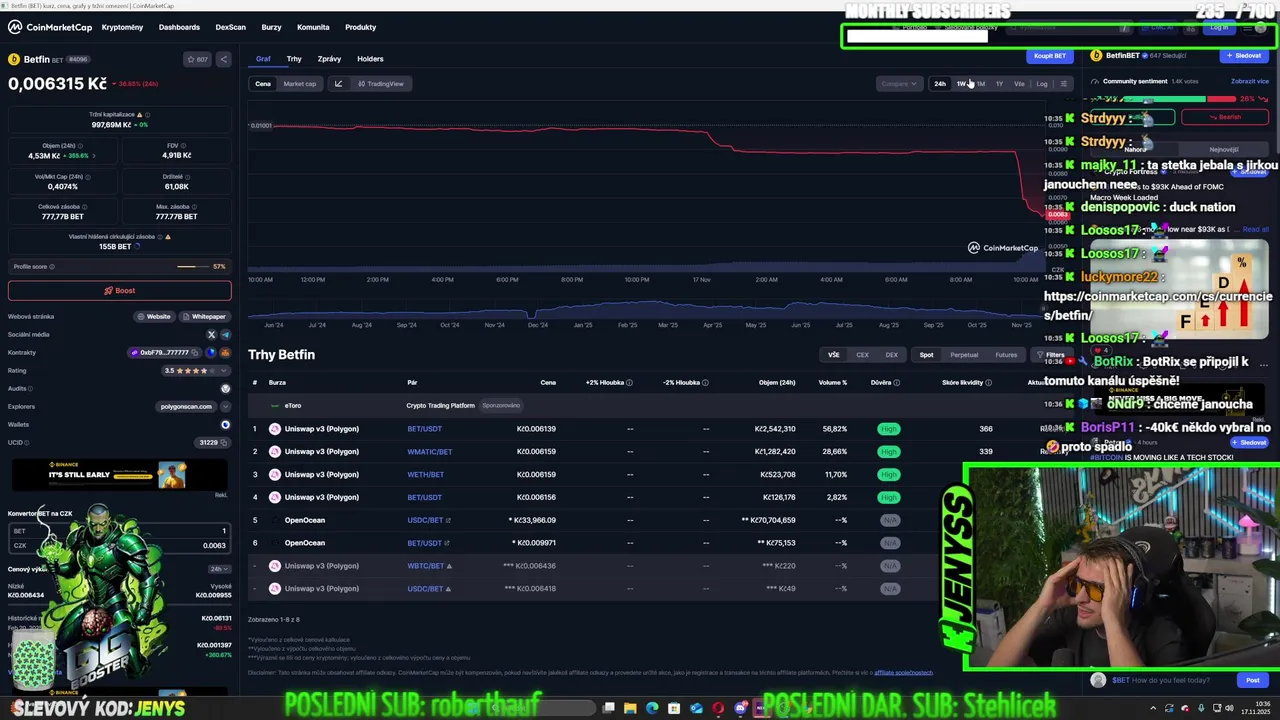Open the Whitepaper link button

(205, 317)
